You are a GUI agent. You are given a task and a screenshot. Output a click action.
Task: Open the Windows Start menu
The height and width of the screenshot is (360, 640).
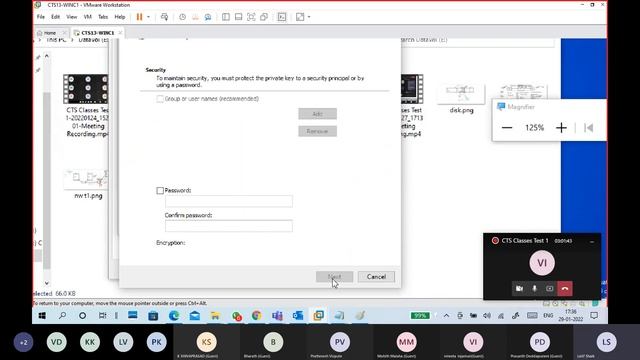42,316
